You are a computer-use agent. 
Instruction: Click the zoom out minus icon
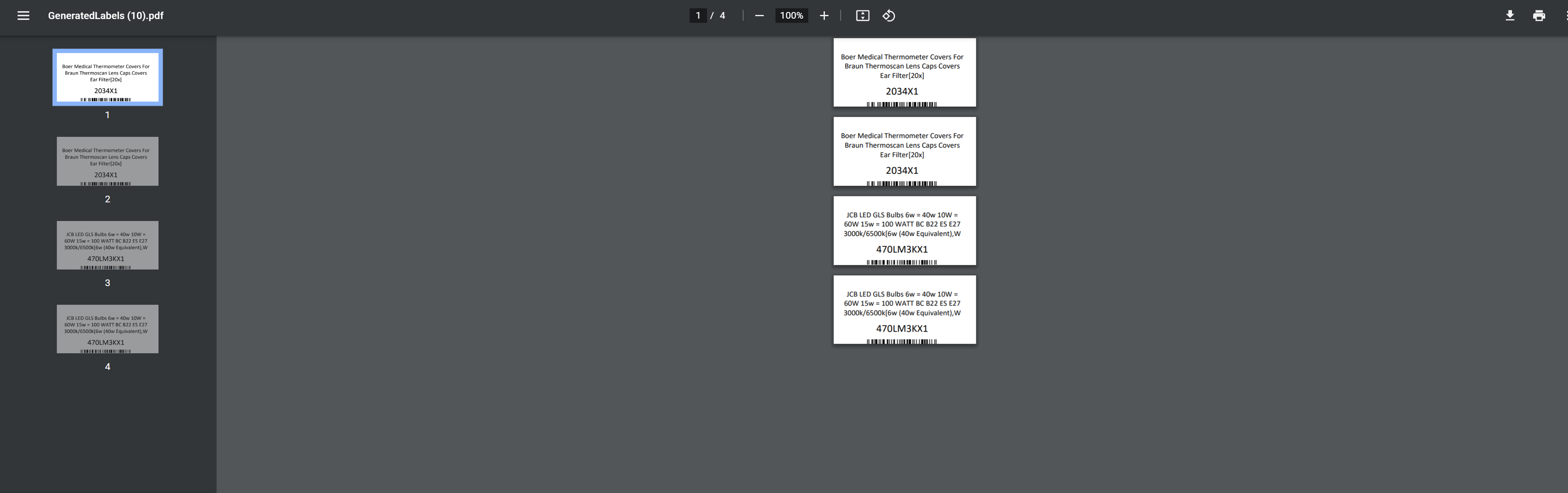coord(759,16)
